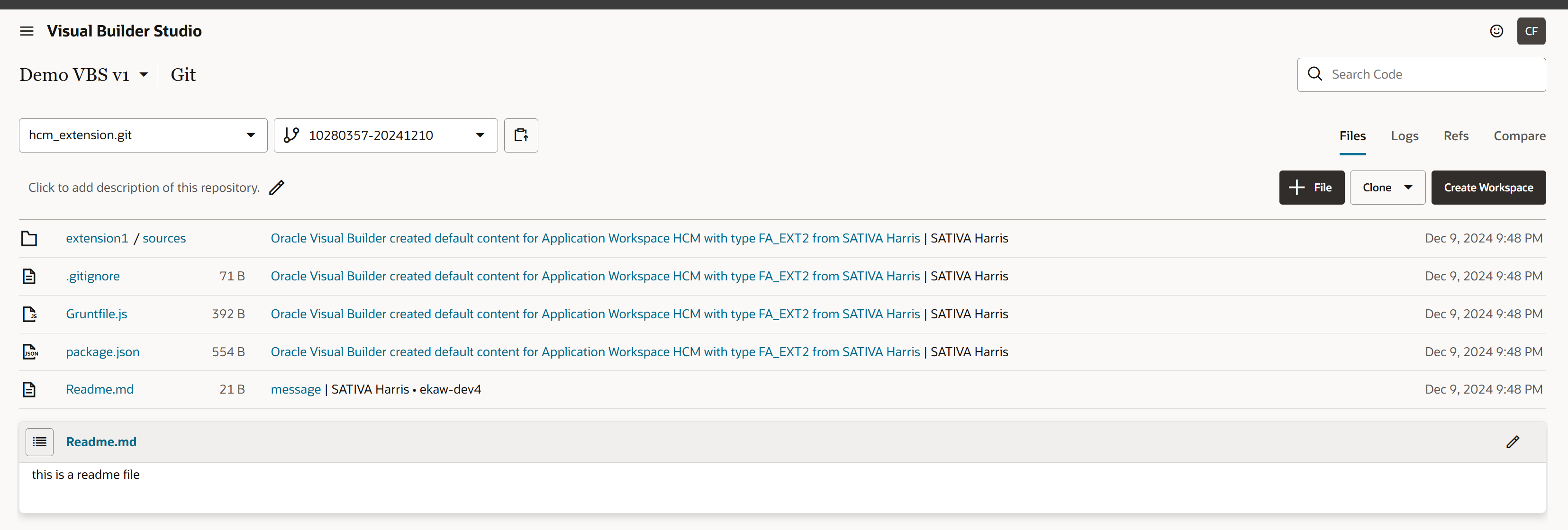This screenshot has height=530, width=1568.
Task: Click the smiley feedback icon
Action: click(x=1496, y=31)
